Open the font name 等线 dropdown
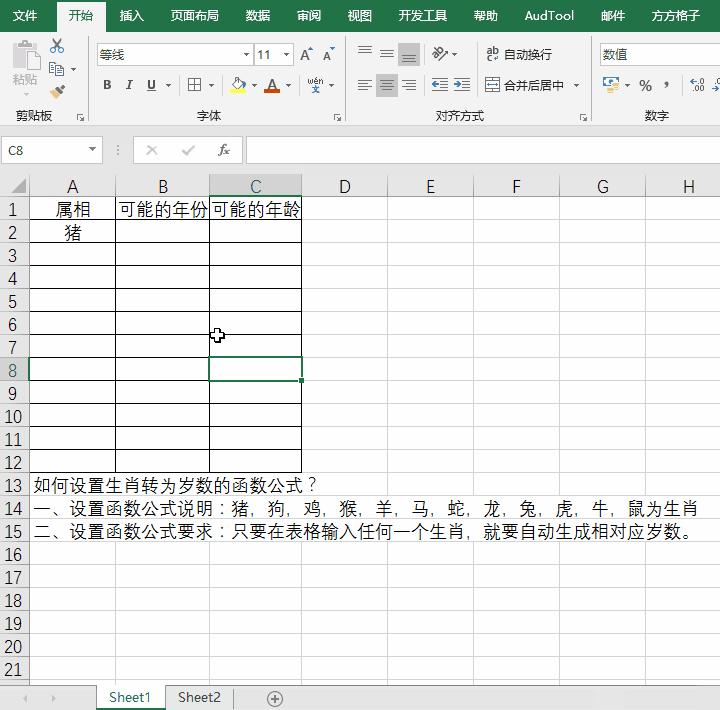Image resolution: width=720 pixels, height=710 pixels. pyautogui.click(x=247, y=55)
